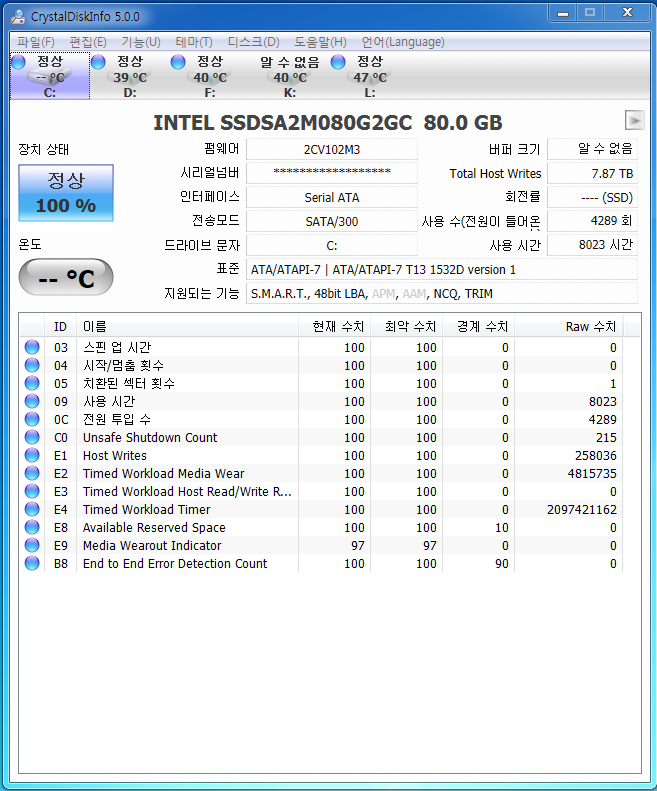
Task: Click the firmware field 2CV102M3
Action: 332,149
